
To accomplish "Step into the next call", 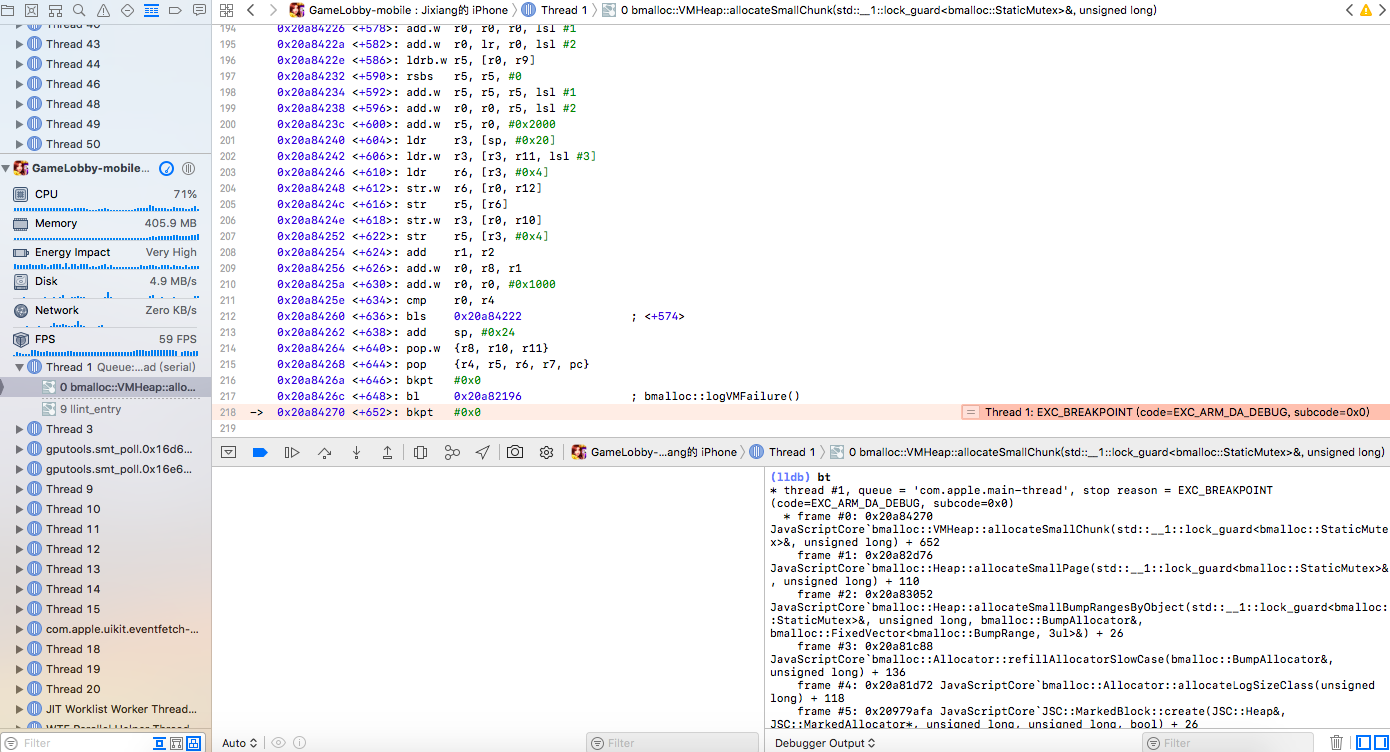I will click(356, 452).
